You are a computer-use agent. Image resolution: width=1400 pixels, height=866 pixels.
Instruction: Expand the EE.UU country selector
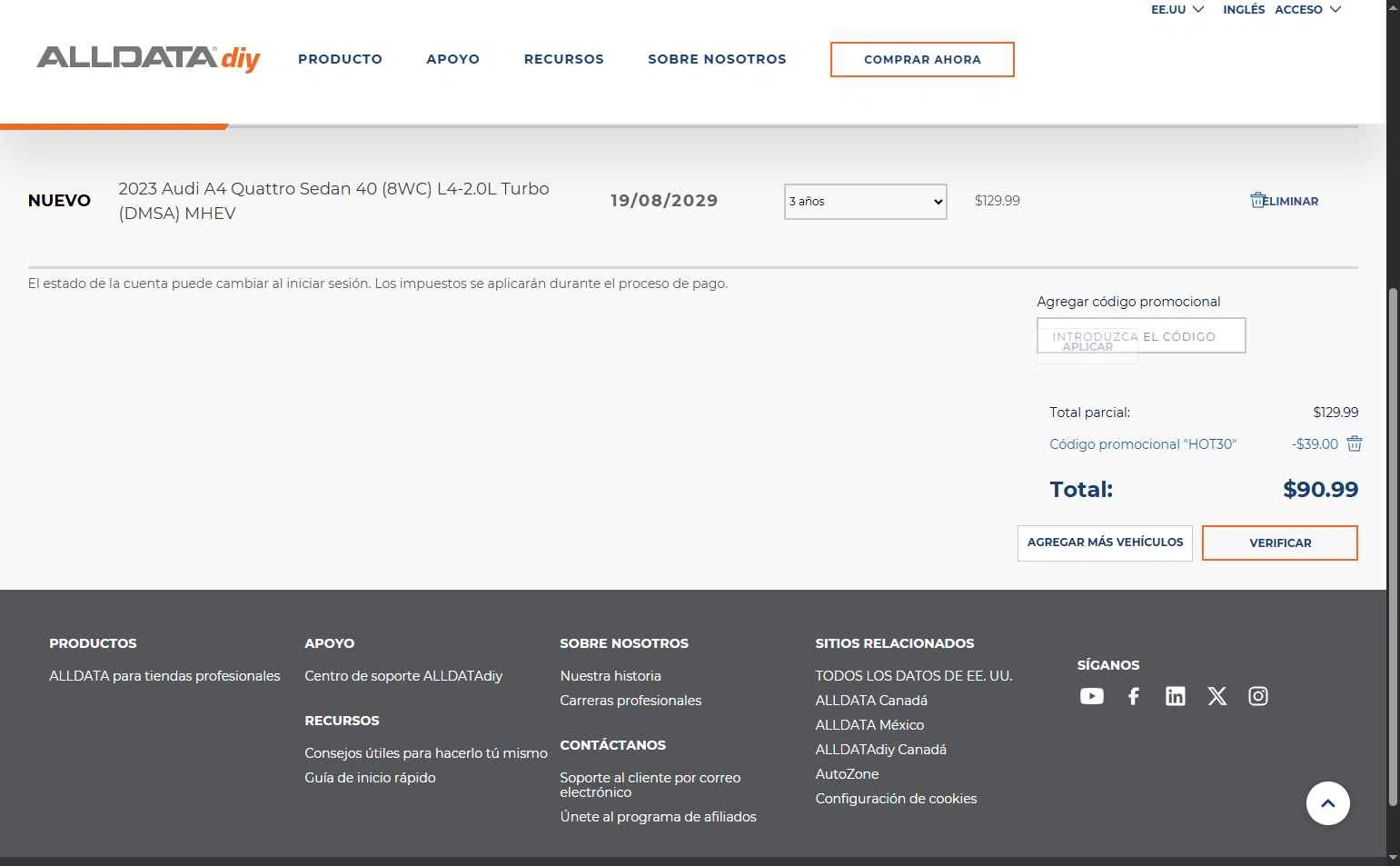pyautogui.click(x=1177, y=9)
